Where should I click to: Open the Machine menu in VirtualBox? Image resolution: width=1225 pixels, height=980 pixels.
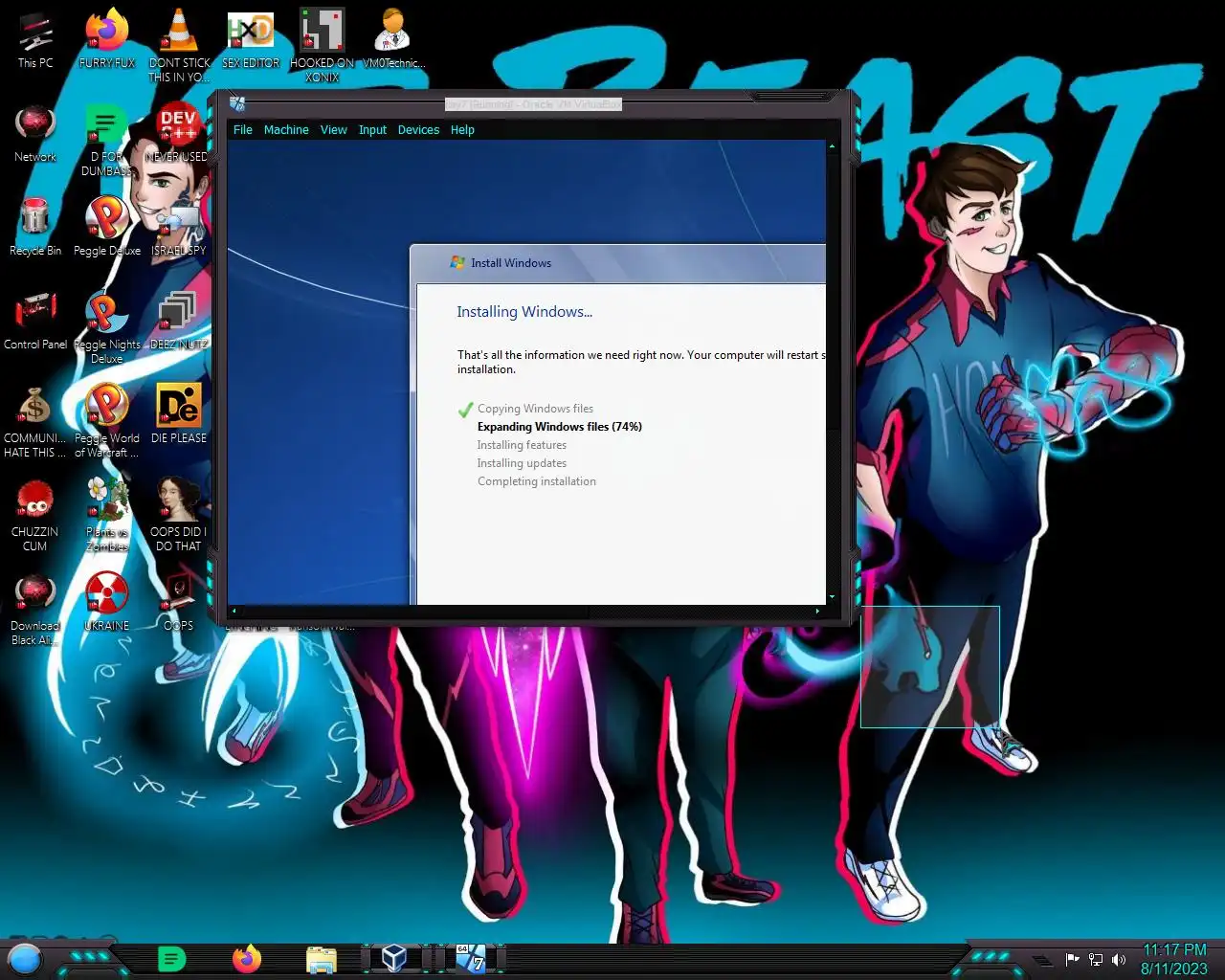click(286, 130)
